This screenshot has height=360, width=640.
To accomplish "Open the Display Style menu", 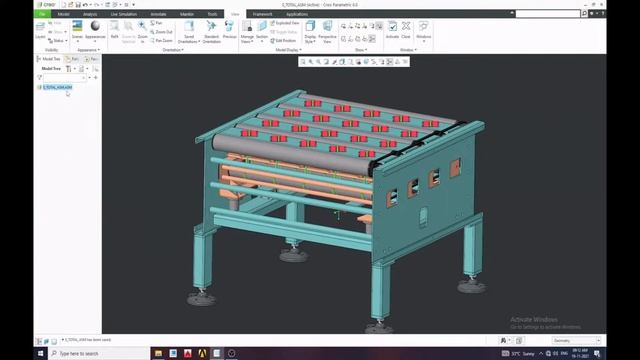I will point(310,31).
